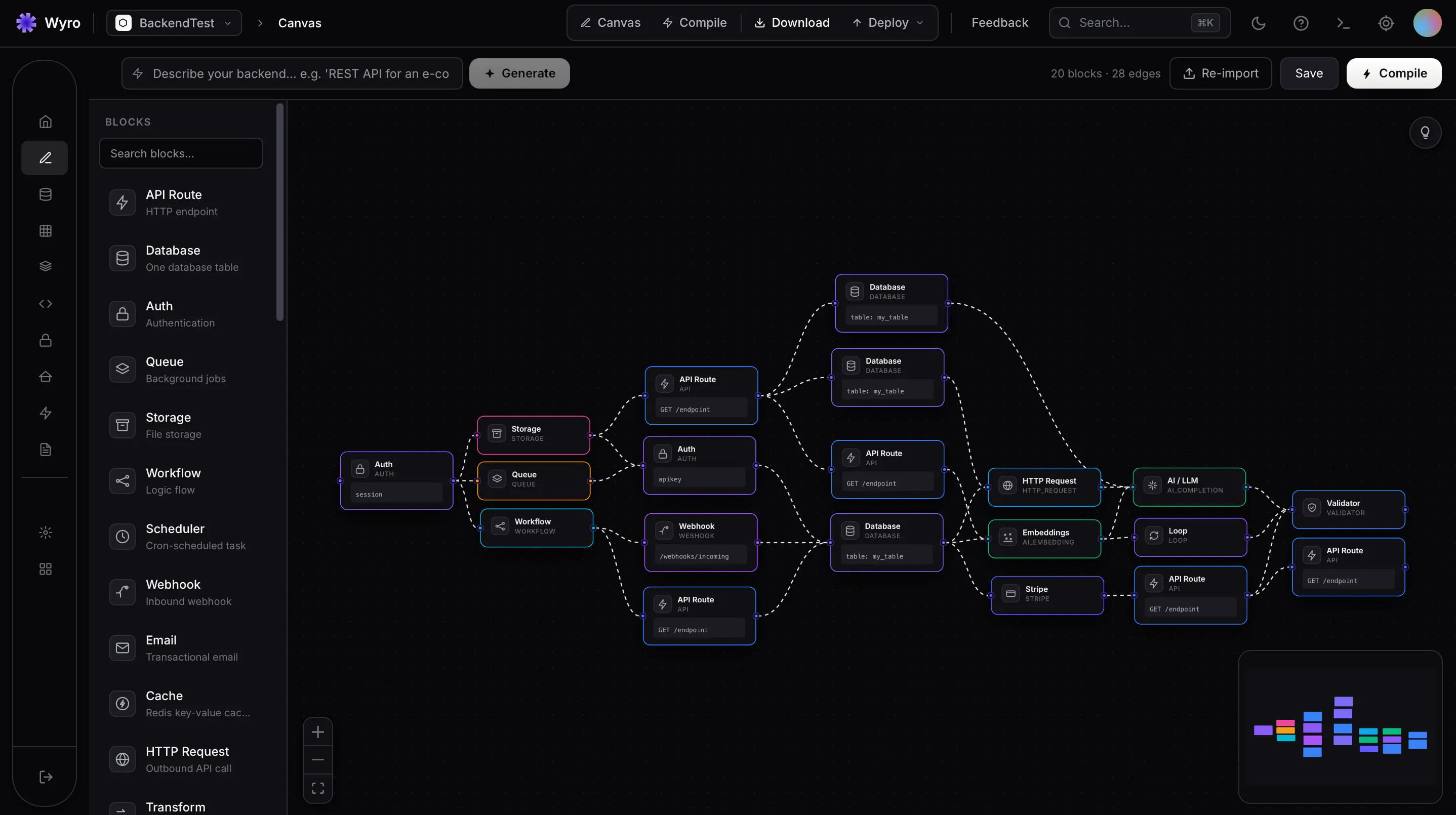
Task: Fit view with the fullscreen control
Action: point(317,789)
